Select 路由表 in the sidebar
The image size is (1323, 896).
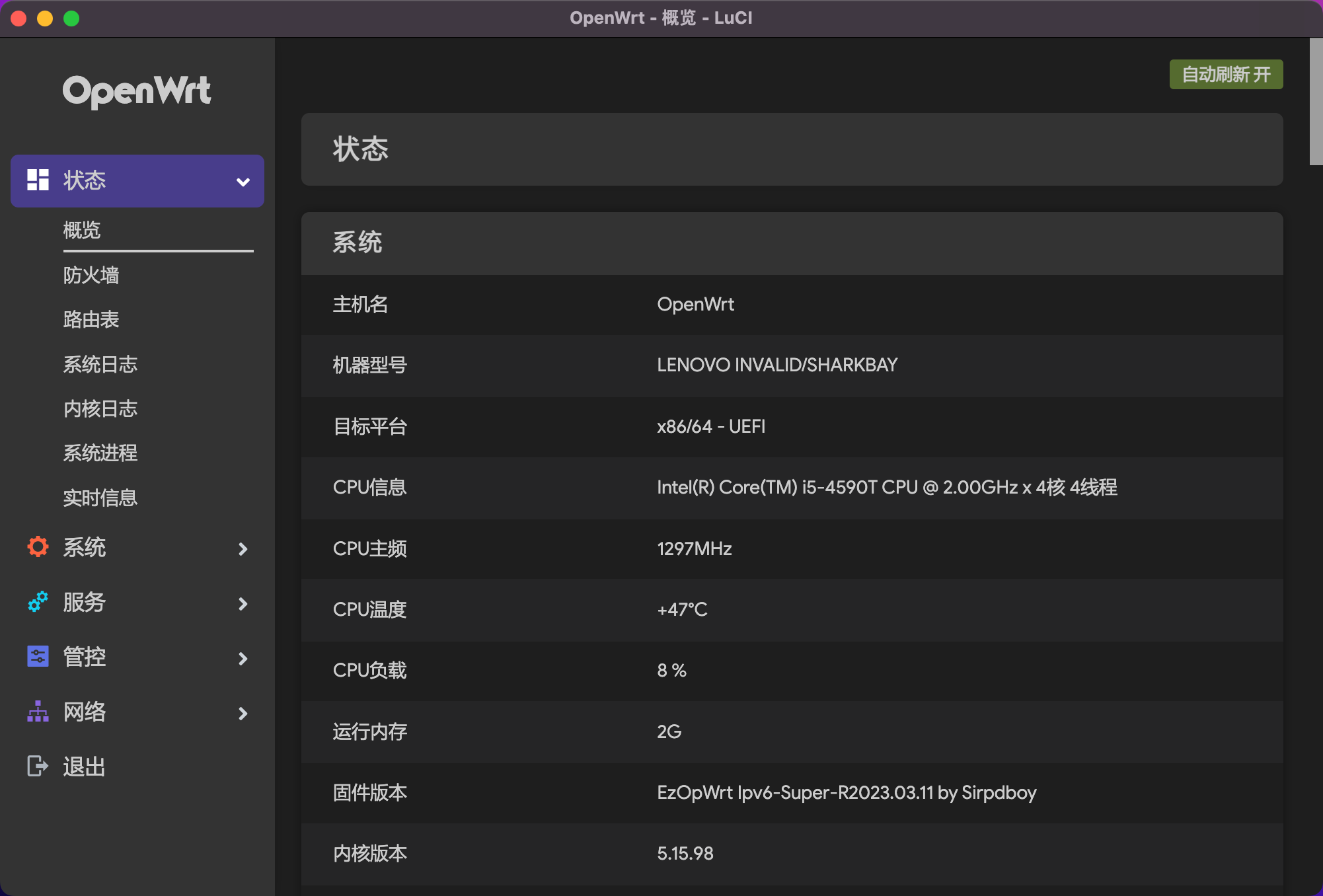(91, 320)
